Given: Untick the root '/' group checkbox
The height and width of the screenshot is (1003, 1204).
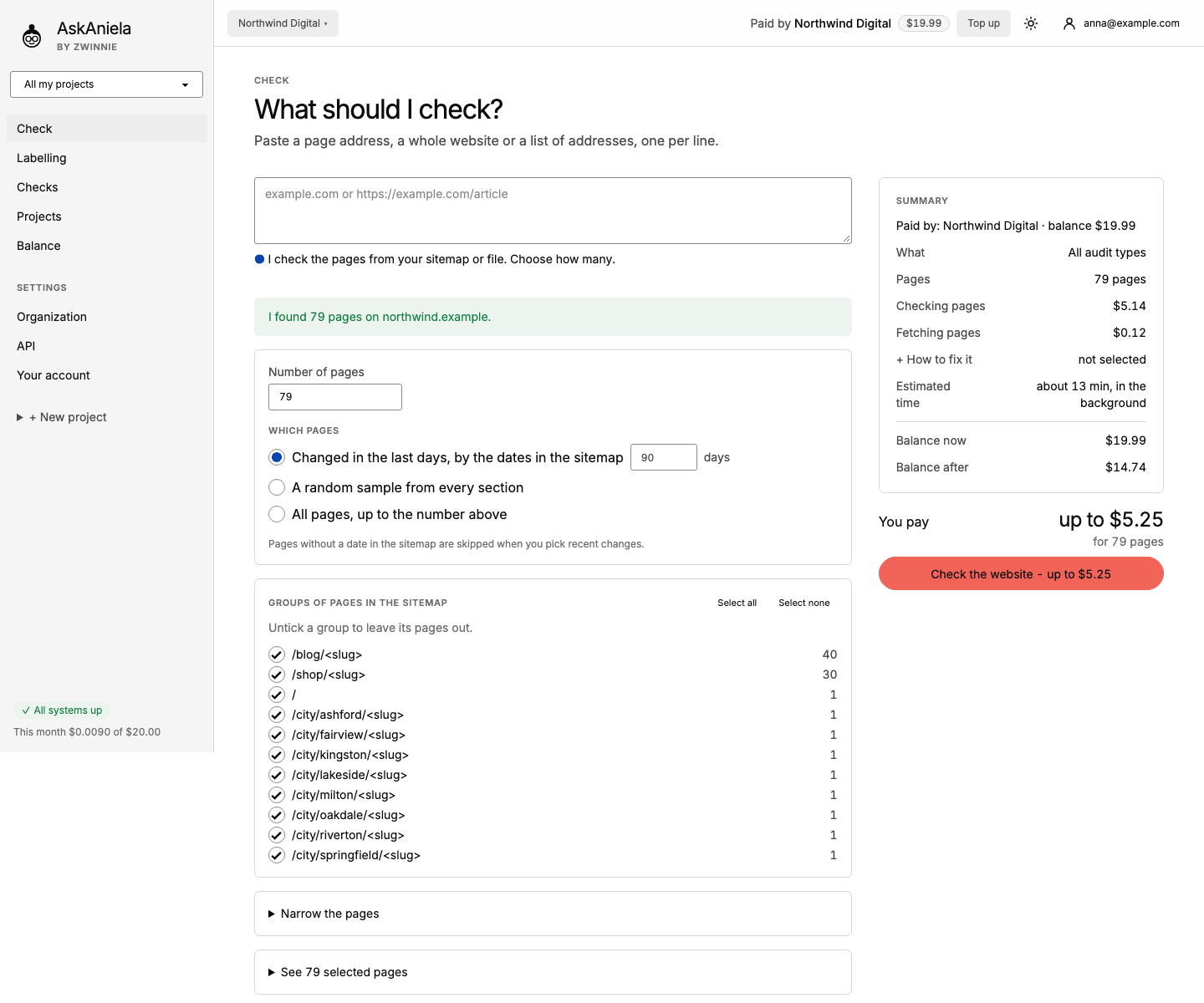Looking at the screenshot, I should pos(277,695).
